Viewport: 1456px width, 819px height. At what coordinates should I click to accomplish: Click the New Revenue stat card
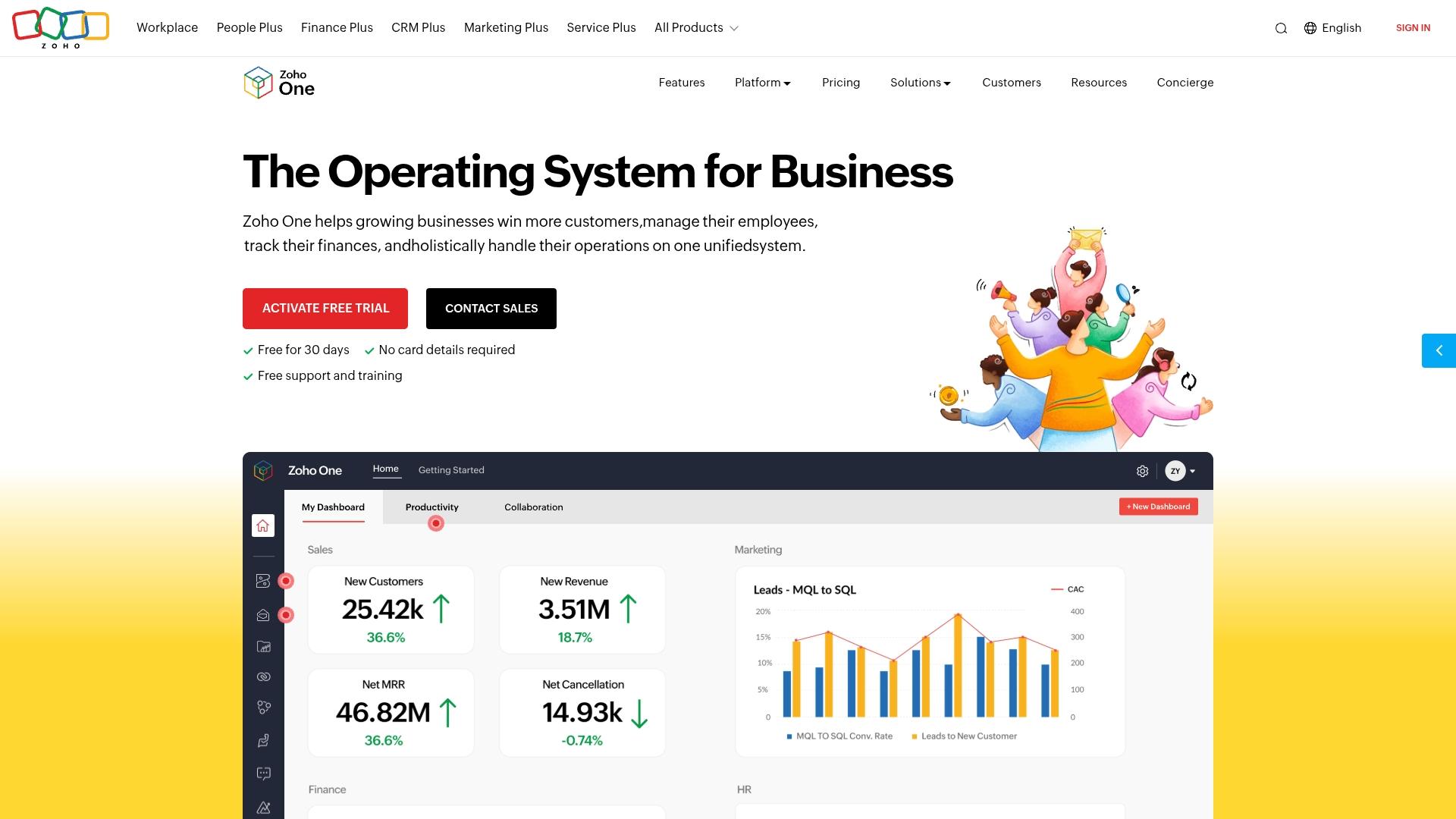point(582,609)
